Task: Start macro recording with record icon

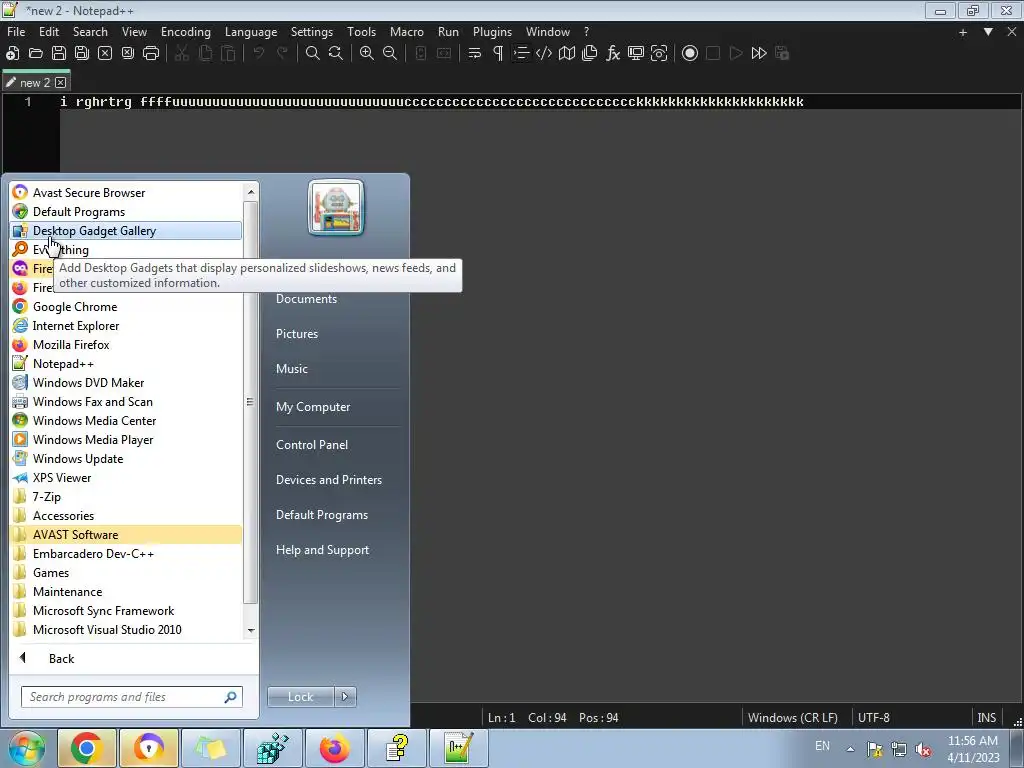Action: coord(690,54)
